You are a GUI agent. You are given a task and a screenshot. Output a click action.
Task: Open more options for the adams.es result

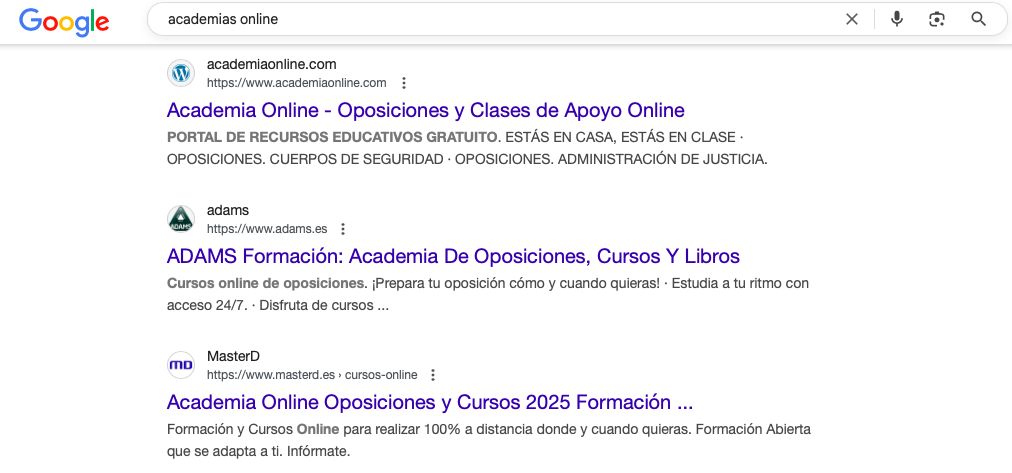click(x=343, y=228)
